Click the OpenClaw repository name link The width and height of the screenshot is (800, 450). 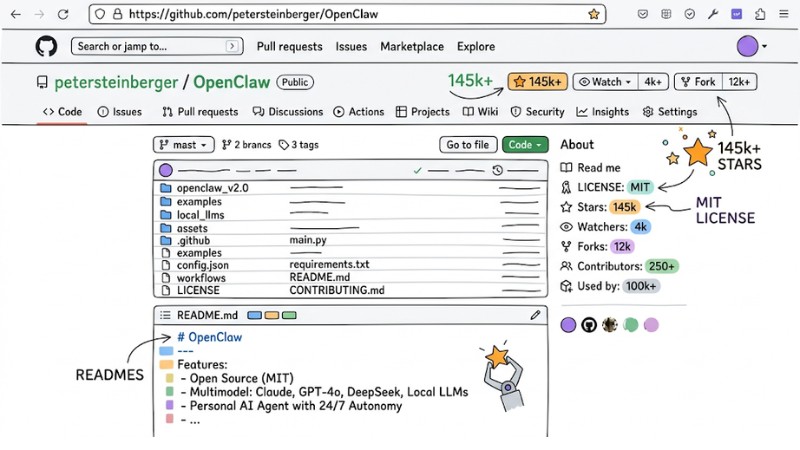232,82
